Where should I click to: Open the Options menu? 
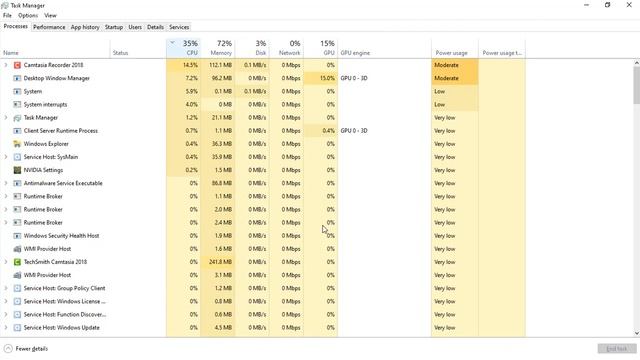pos(28,16)
